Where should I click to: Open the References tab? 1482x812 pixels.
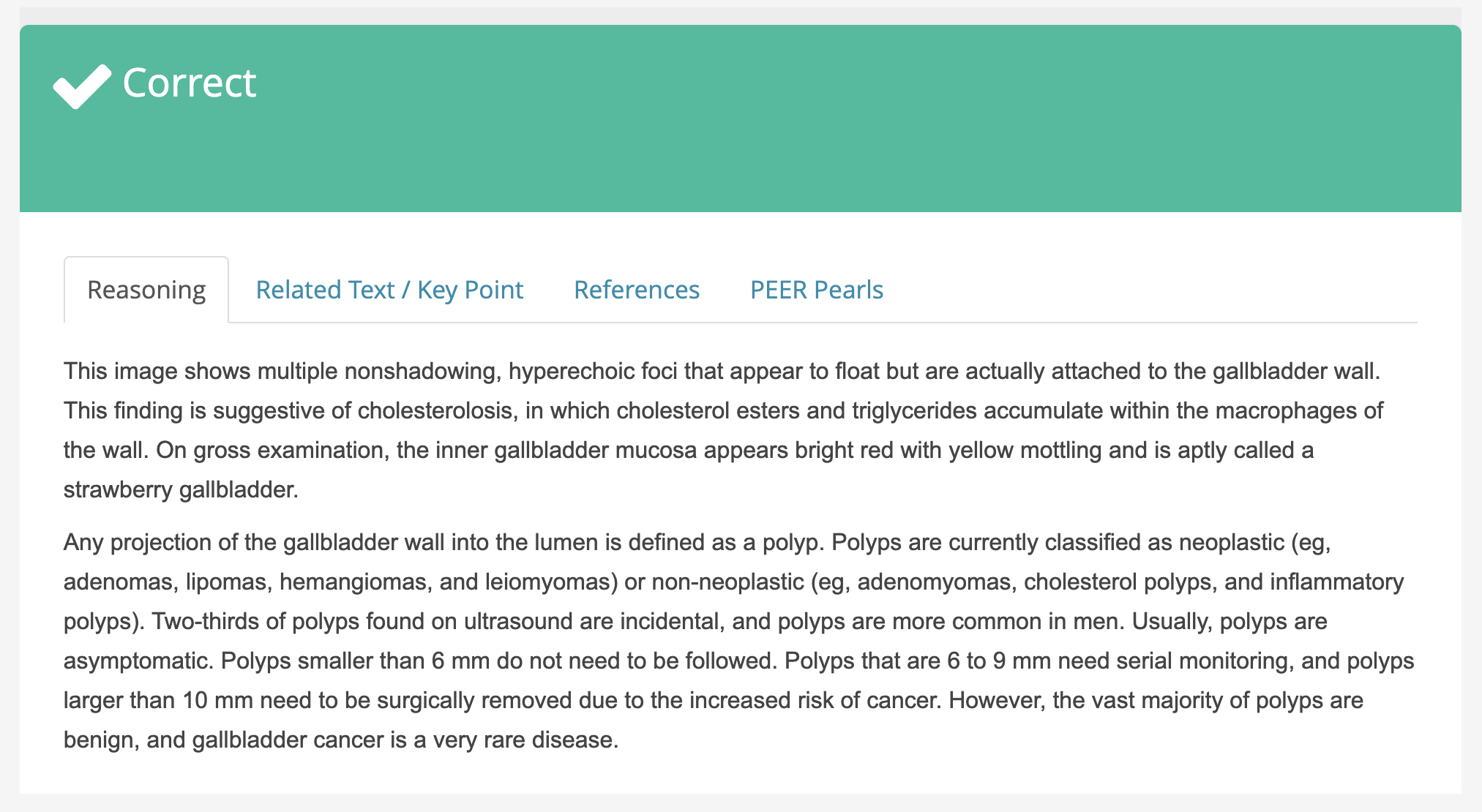click(x=637, y=290)
